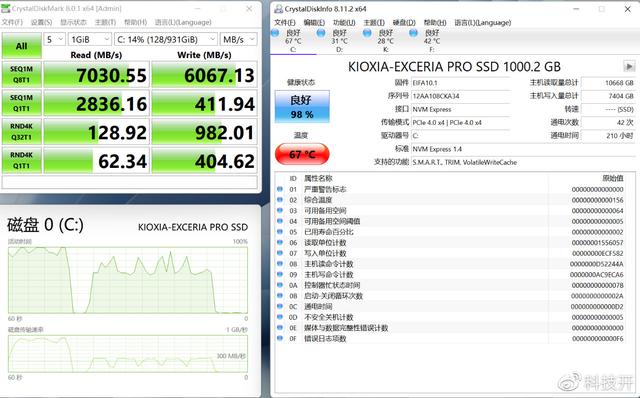Start the SEQ1M Q1T1 test
The width and height of the screenshot is (640, 398).
coord(22,103)
